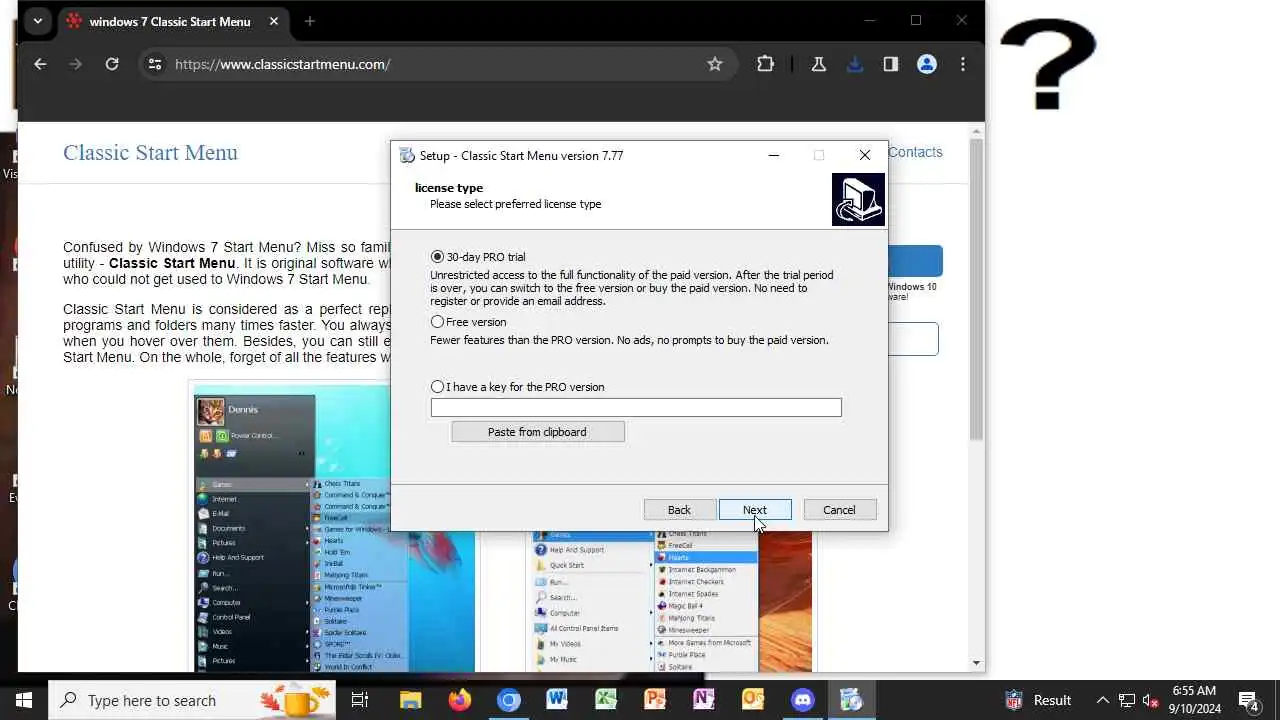Screen dimensions: 1280x720
Task: Open the notification center icon
Action: (x=1248, y=700)
